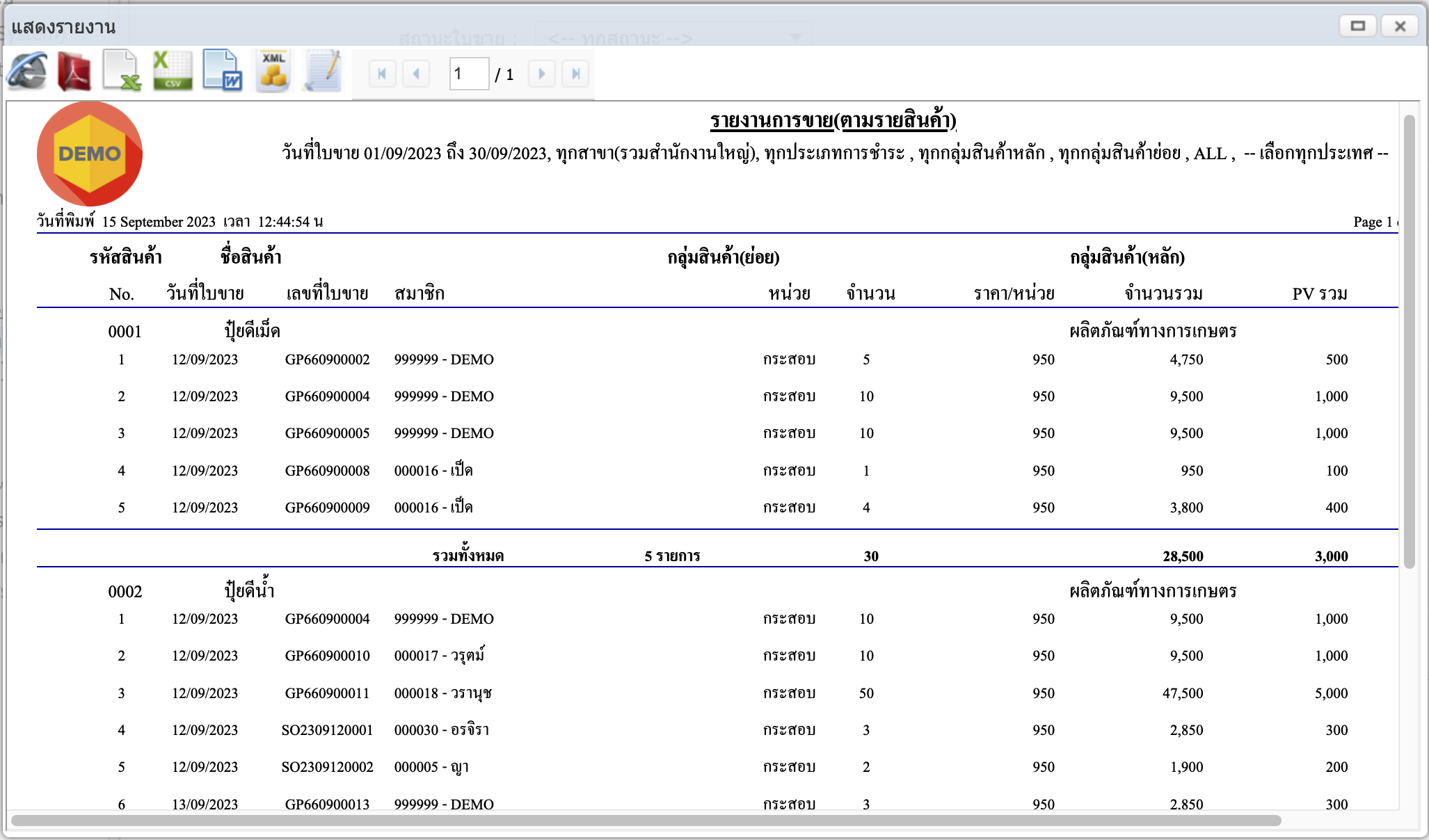Close the report dialog window
The width and height of the screenshot is (1429, 840).
point(1400,26)
